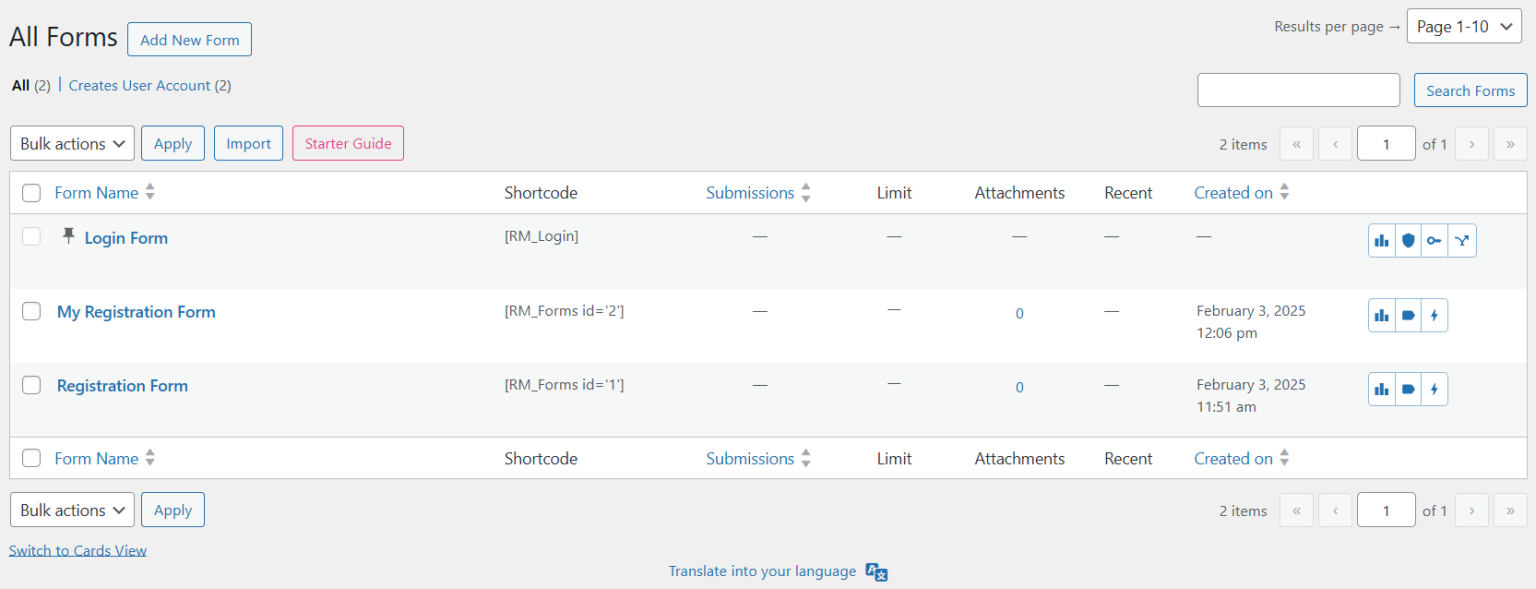Click the tag icon for My Registration Form
Image resolution: width=1536 pixels, height=589 pixels.
click(1408, 314)
